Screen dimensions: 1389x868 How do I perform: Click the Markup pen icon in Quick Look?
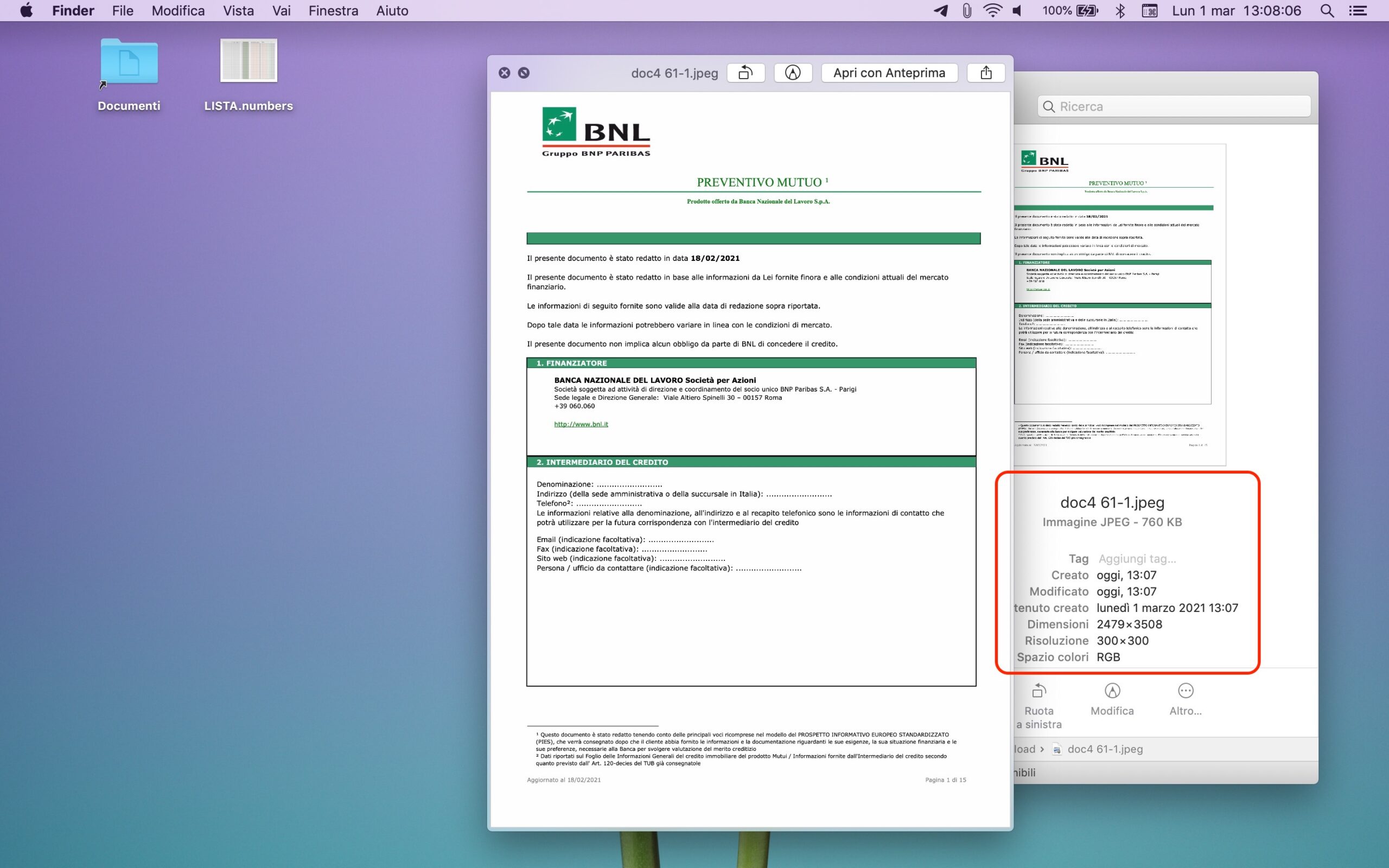point(793,73)
